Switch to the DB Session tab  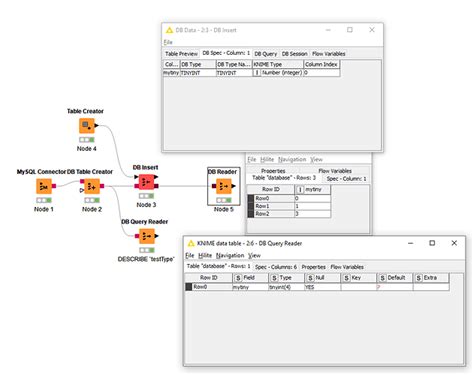pos(295,54)
